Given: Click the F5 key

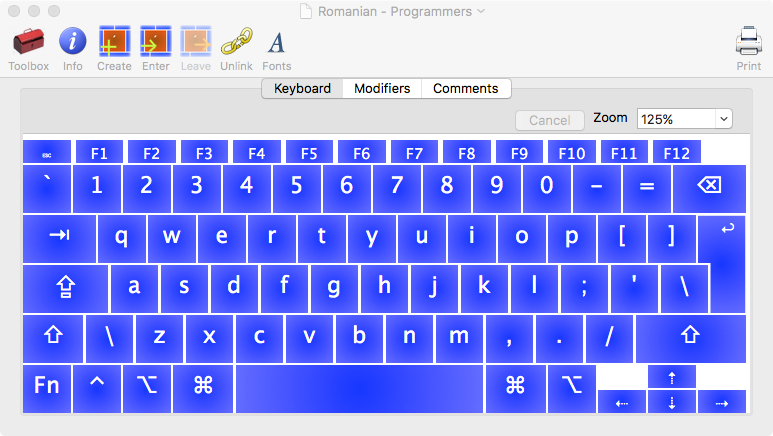Looking at the screenshot, I should [309, 152].
